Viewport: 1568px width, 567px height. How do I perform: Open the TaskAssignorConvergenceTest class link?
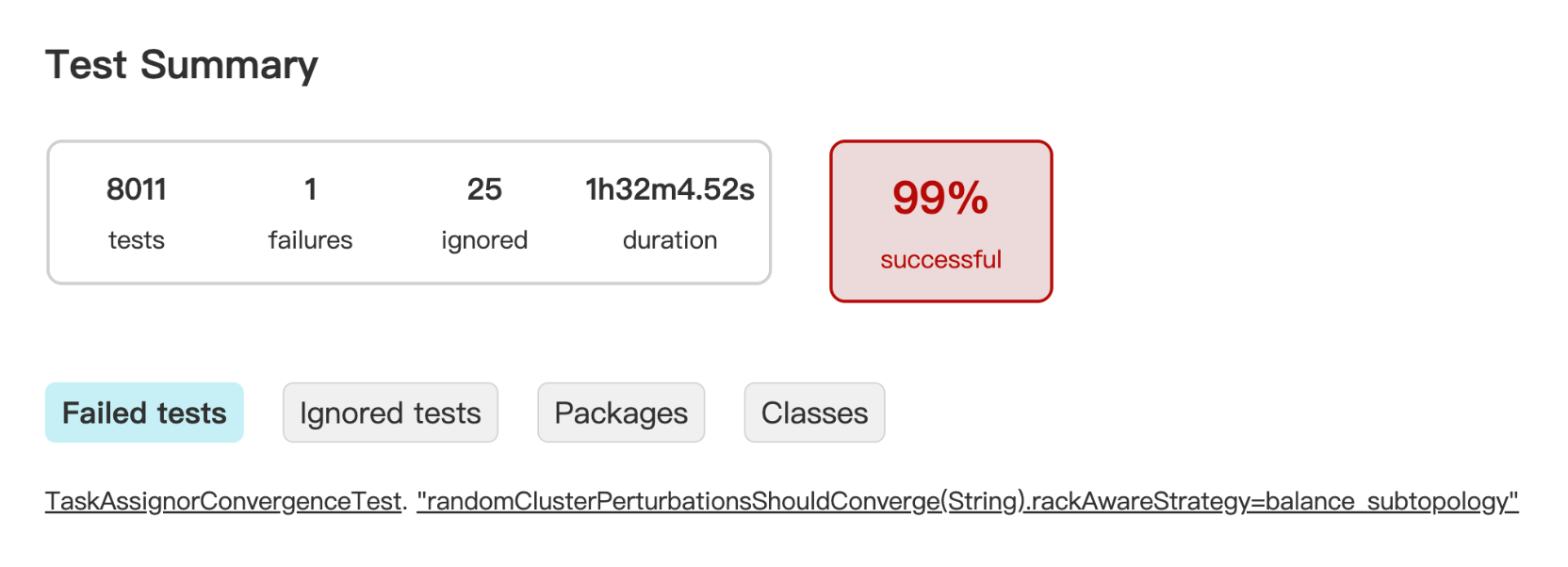tap(223, 501)
